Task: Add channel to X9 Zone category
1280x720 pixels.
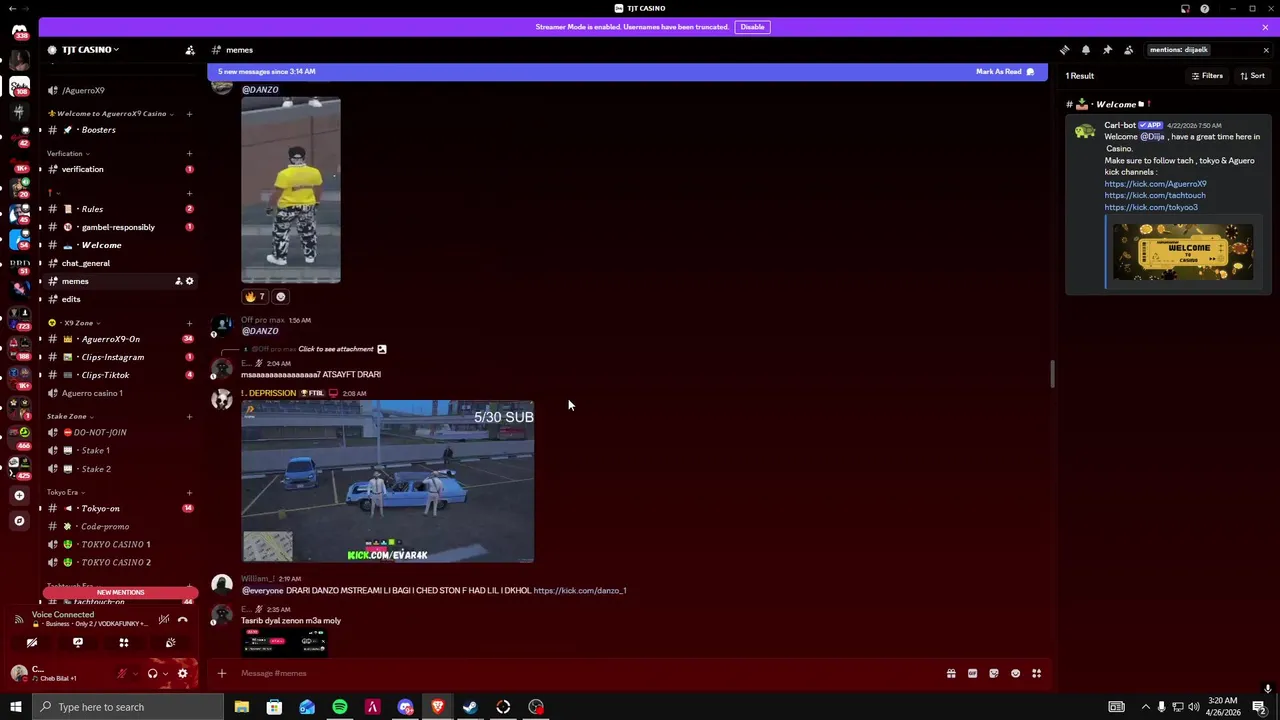Action: [x=189, y=323]
